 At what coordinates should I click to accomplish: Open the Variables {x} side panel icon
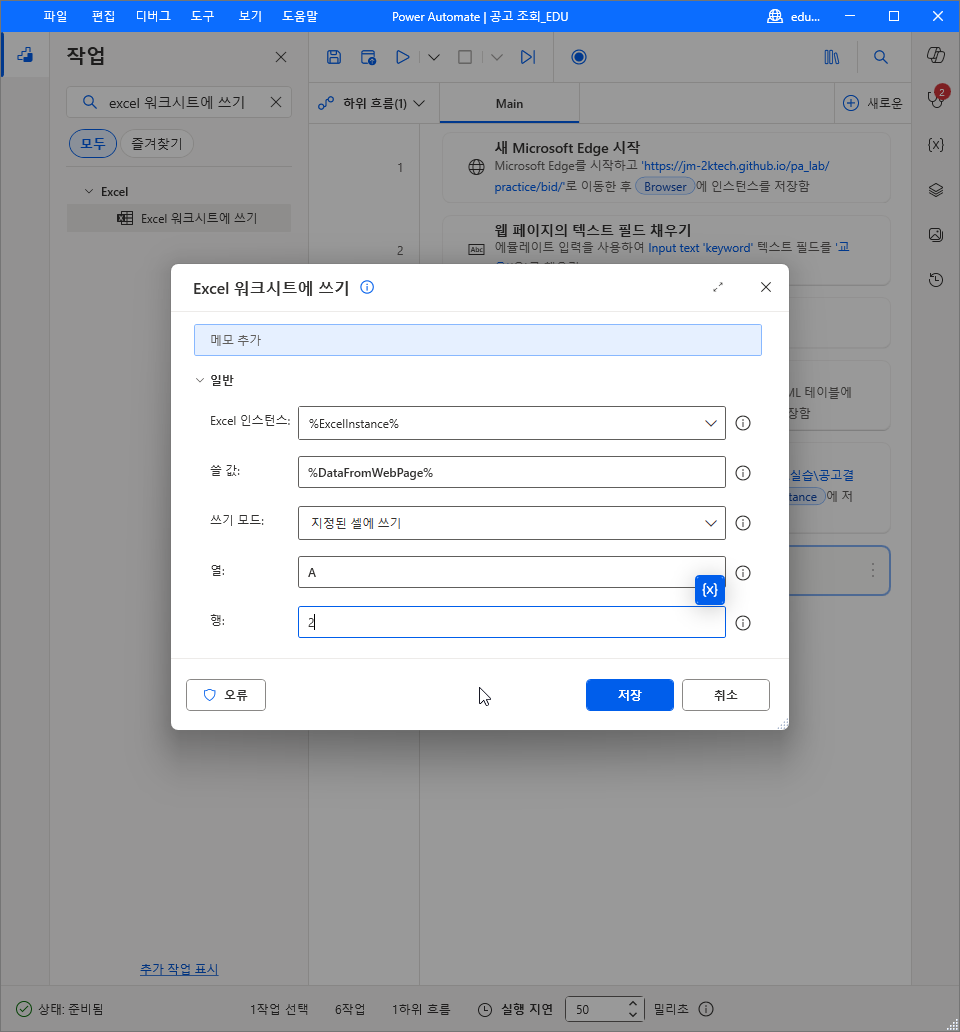click(936, 145)
